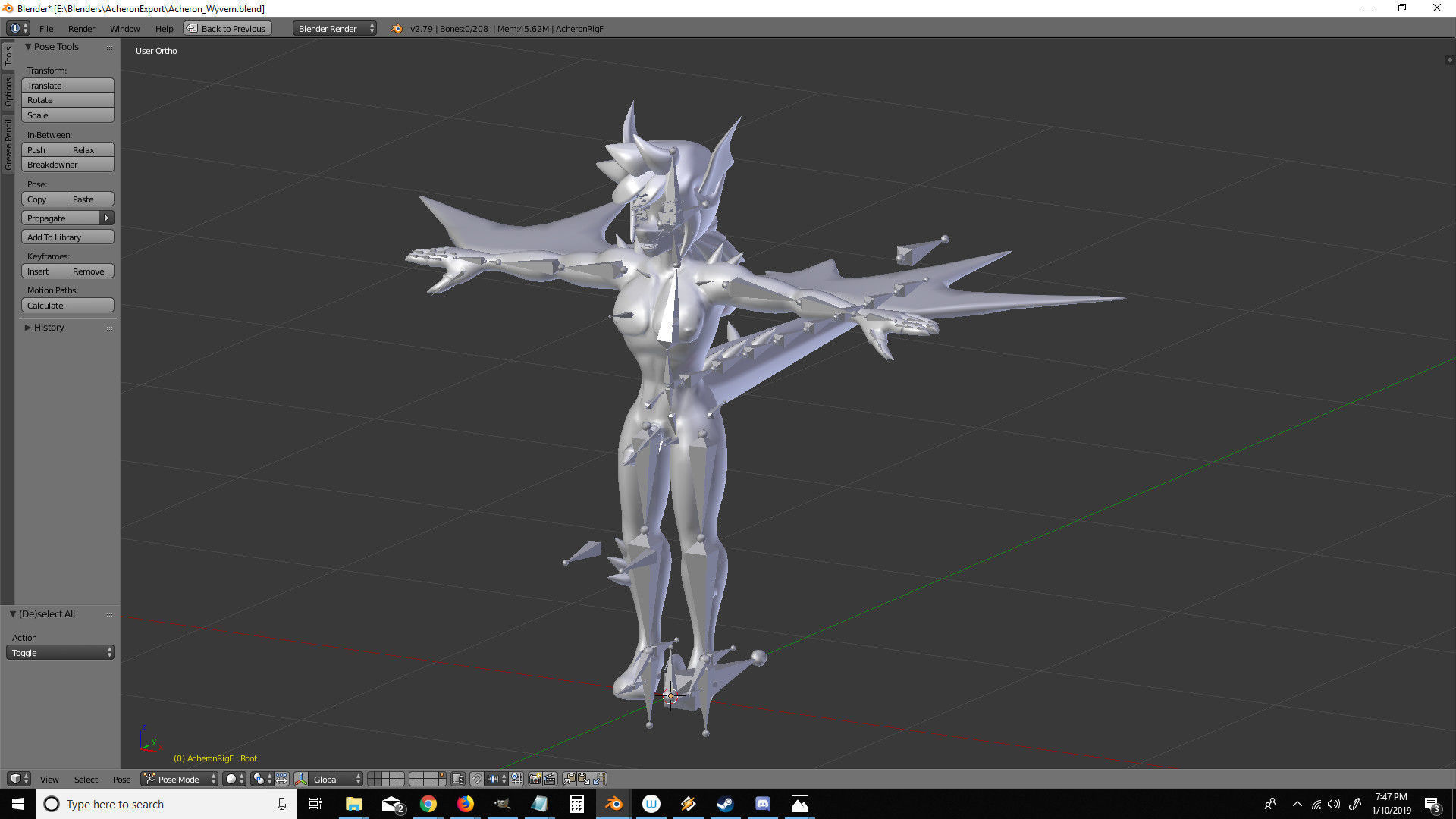The height and width of the screenshot is (819, 1456).
Task: Open the Toggle action dropdown
Action: click(60, 653)
